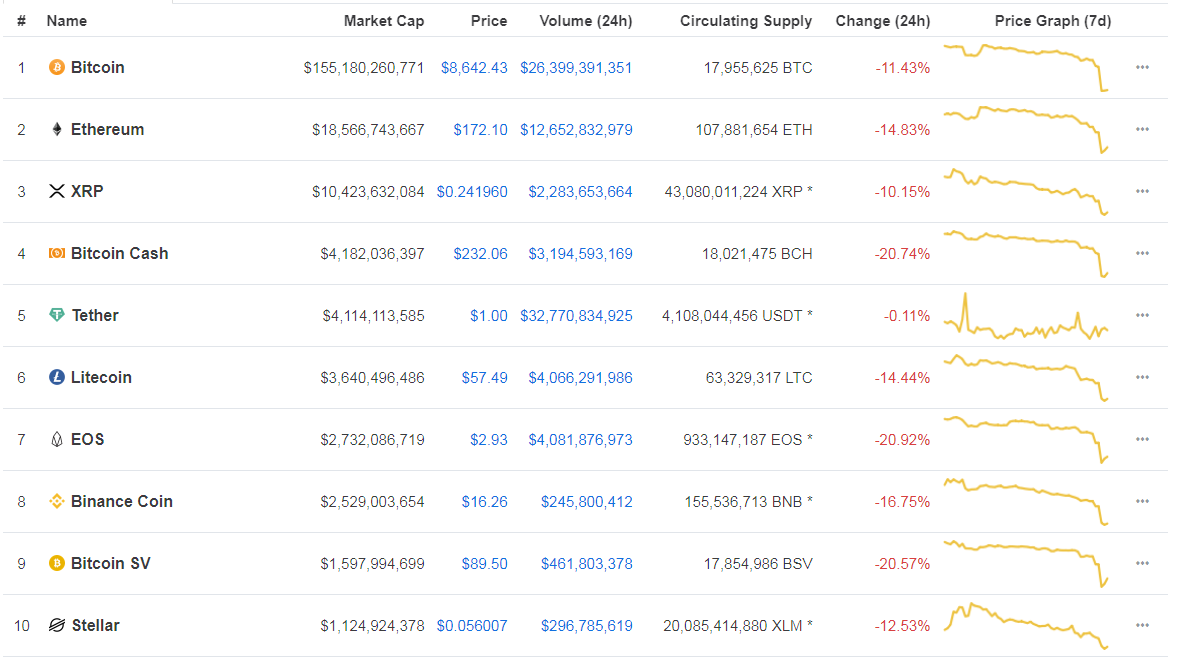Open Stellar 7-day price graph
The width and height of the screenshot is (1179, 664).
pos(1026,626)
